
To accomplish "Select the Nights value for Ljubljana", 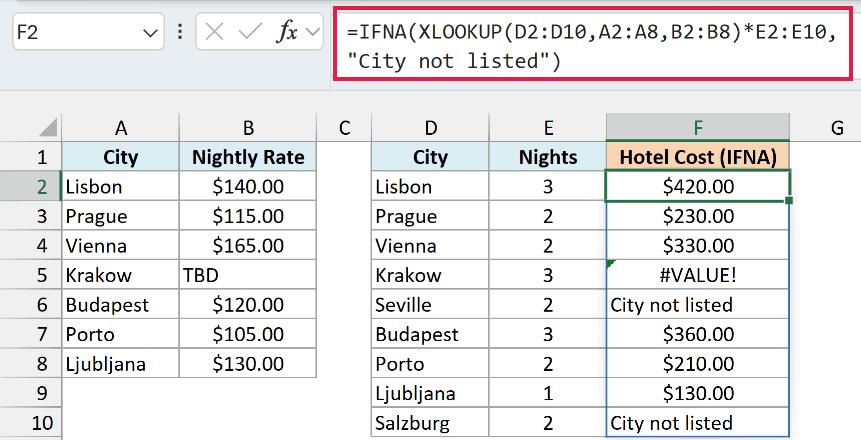I will (548, 393).
